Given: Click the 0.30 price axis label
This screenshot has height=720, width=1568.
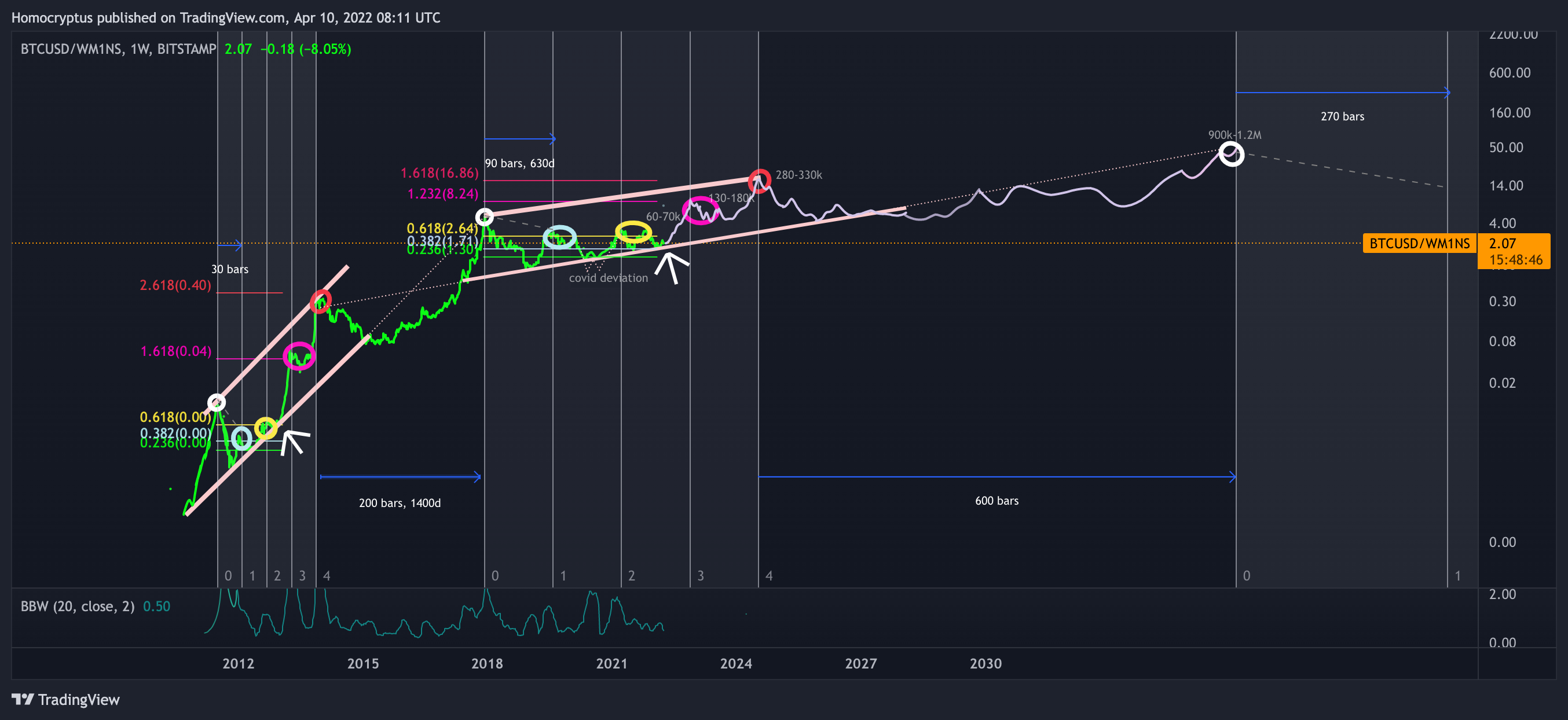Looking at the screenshot, I should coord(1502,302).
